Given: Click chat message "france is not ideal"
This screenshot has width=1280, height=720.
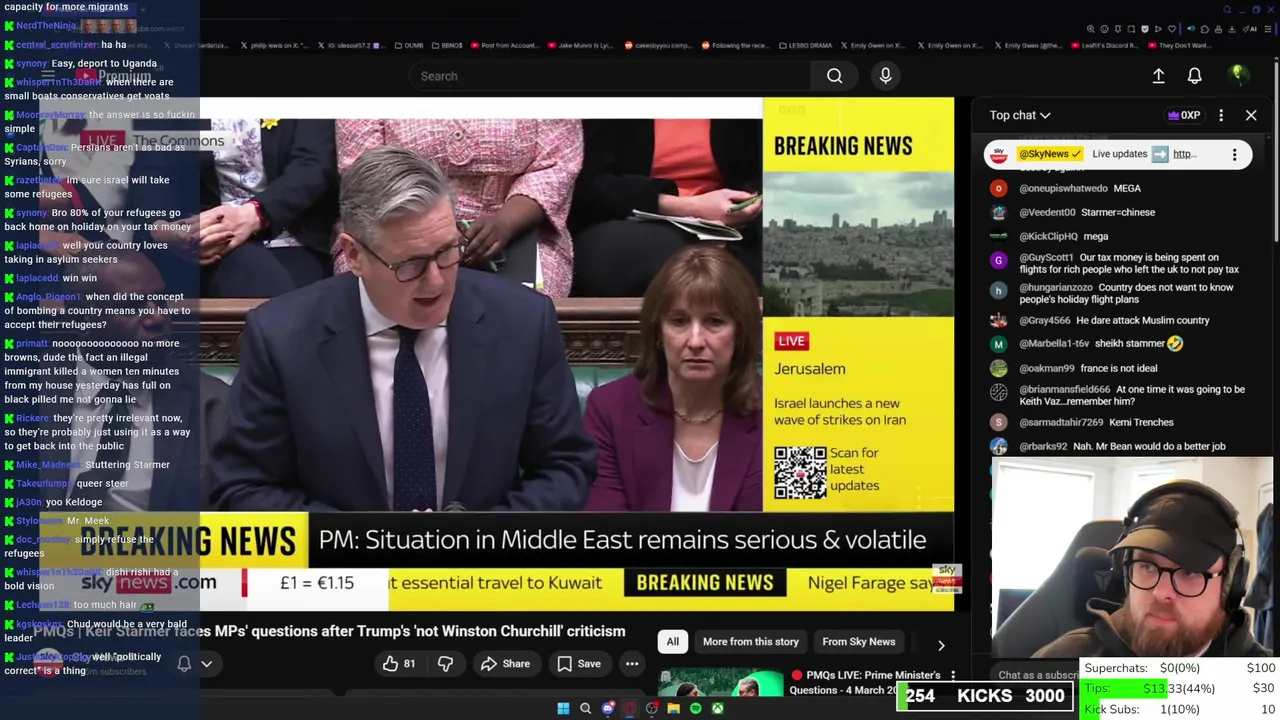Looking at the screenshot, I should 1118,368.
